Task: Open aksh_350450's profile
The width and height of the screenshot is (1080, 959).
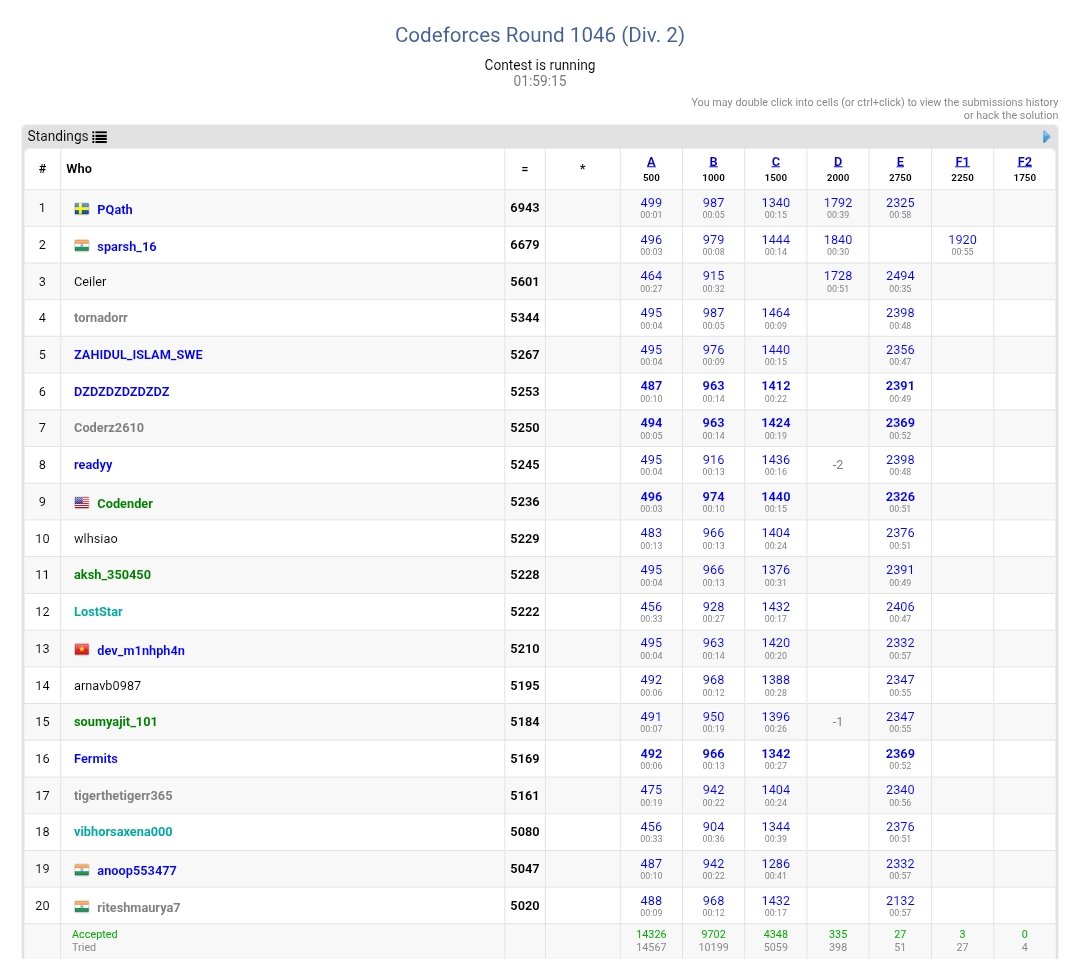Action: point(112,575)
